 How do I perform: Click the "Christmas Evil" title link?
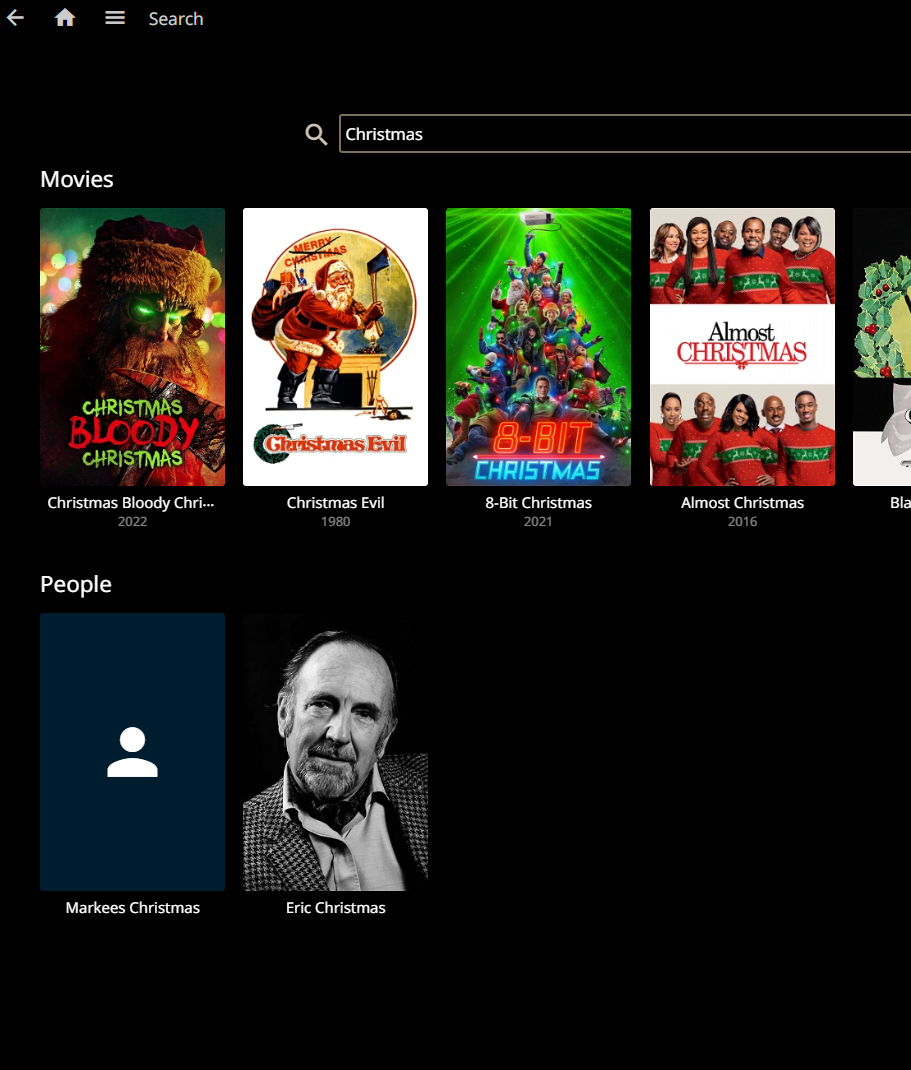(x=335, y=503)
